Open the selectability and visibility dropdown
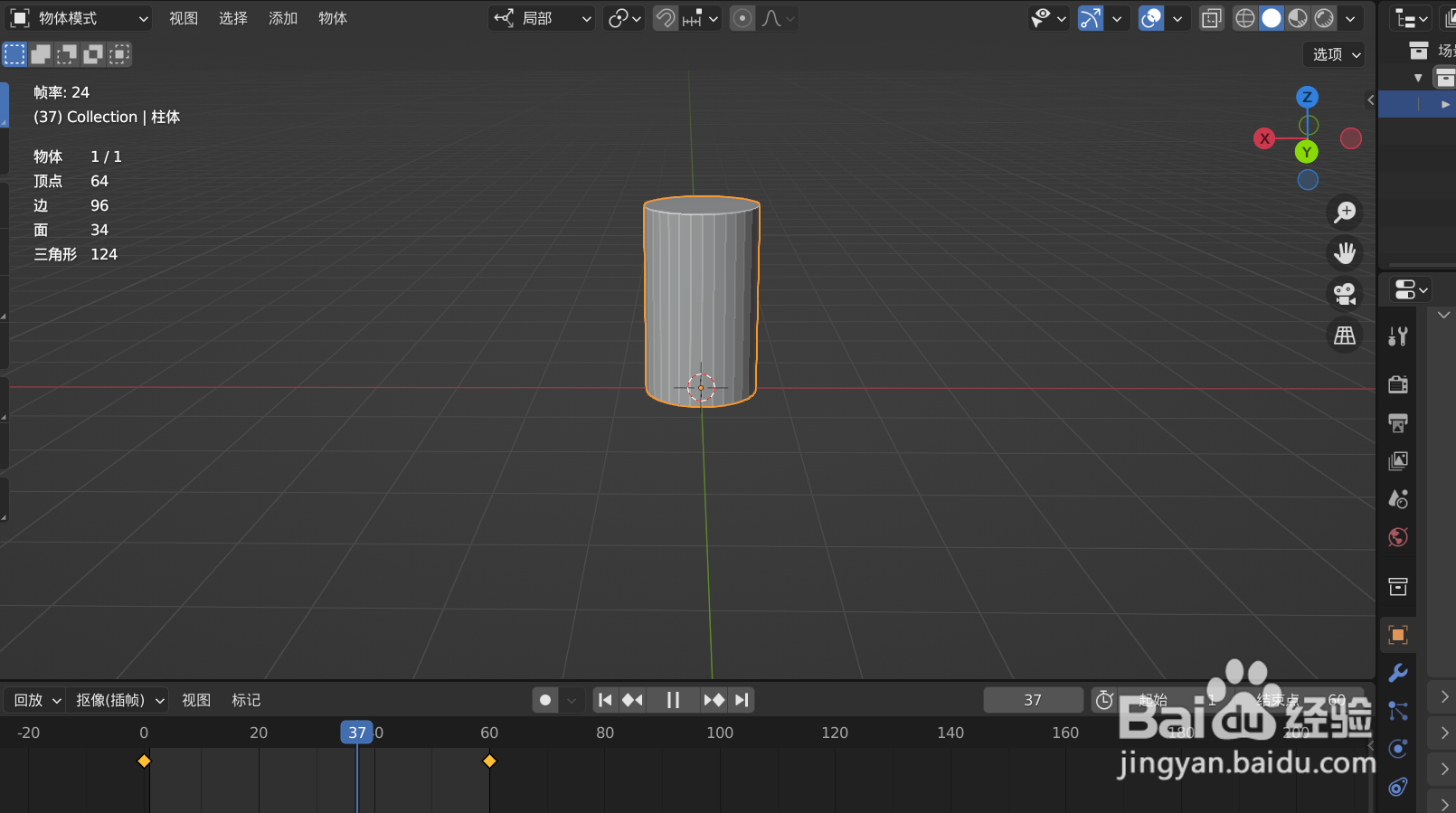 click(1049, 18)
